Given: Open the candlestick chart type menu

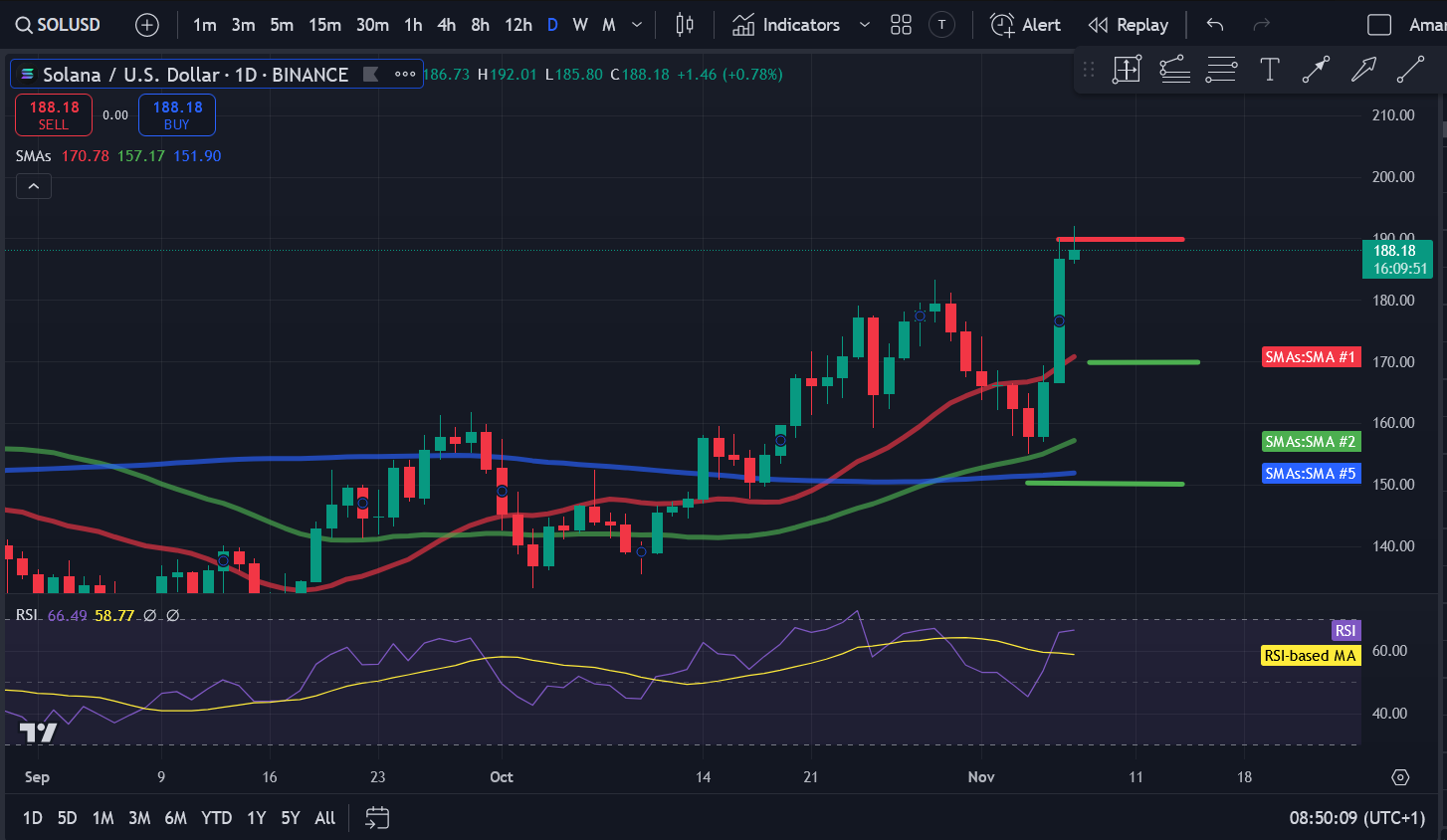Looking at the screenshot, I should [x=685, y=25].
